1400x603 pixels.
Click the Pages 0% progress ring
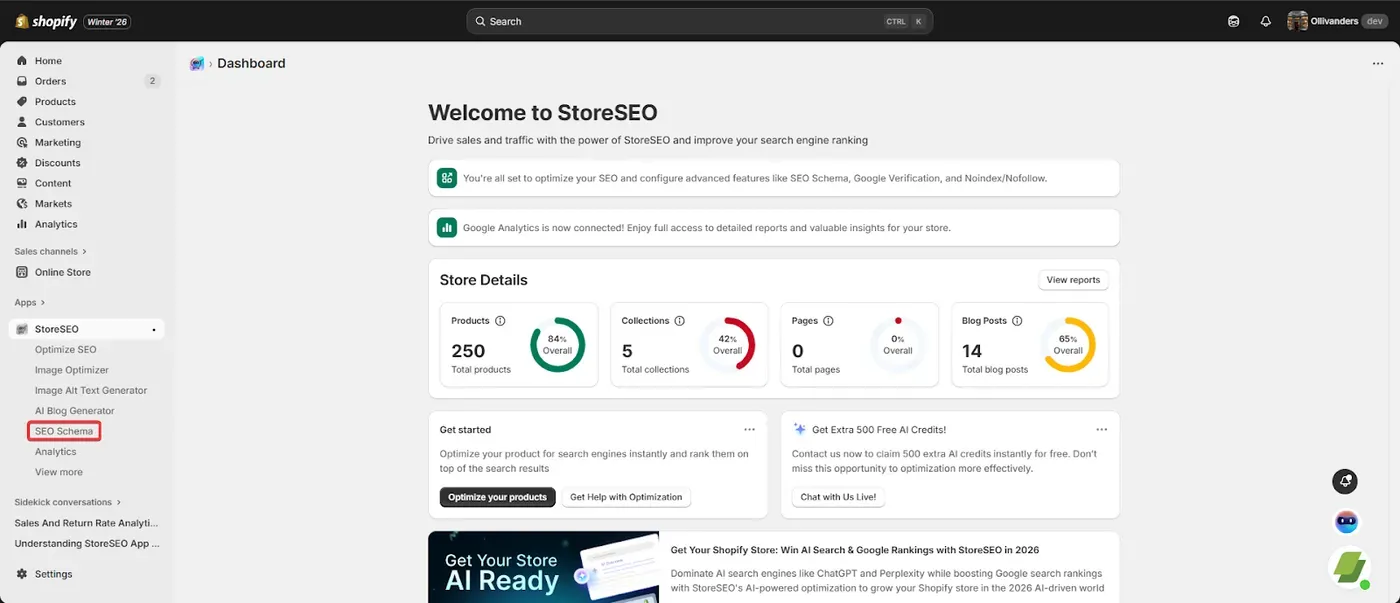(x=898, y=345)
